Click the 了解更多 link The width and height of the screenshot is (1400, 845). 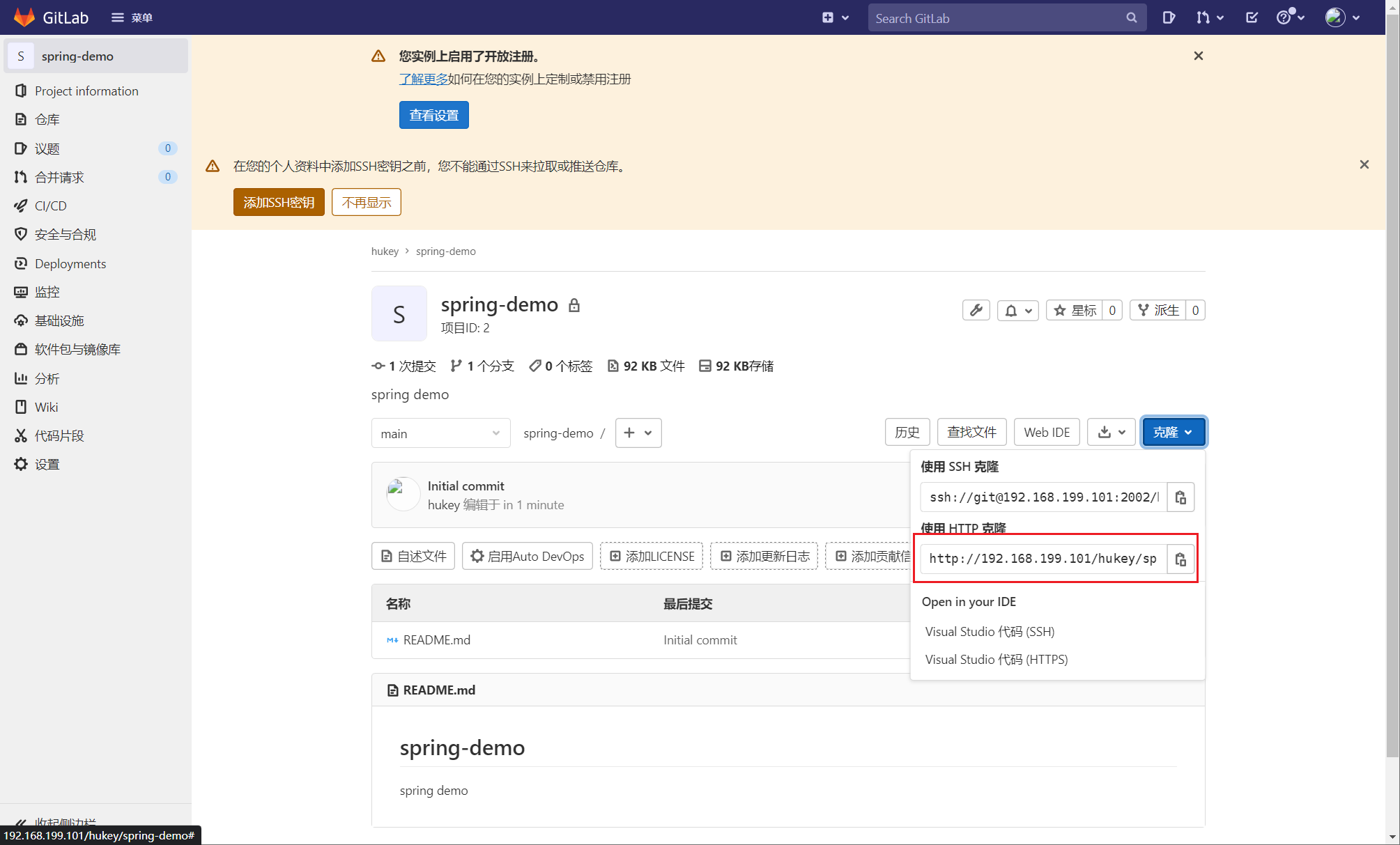tap(423, 79)
